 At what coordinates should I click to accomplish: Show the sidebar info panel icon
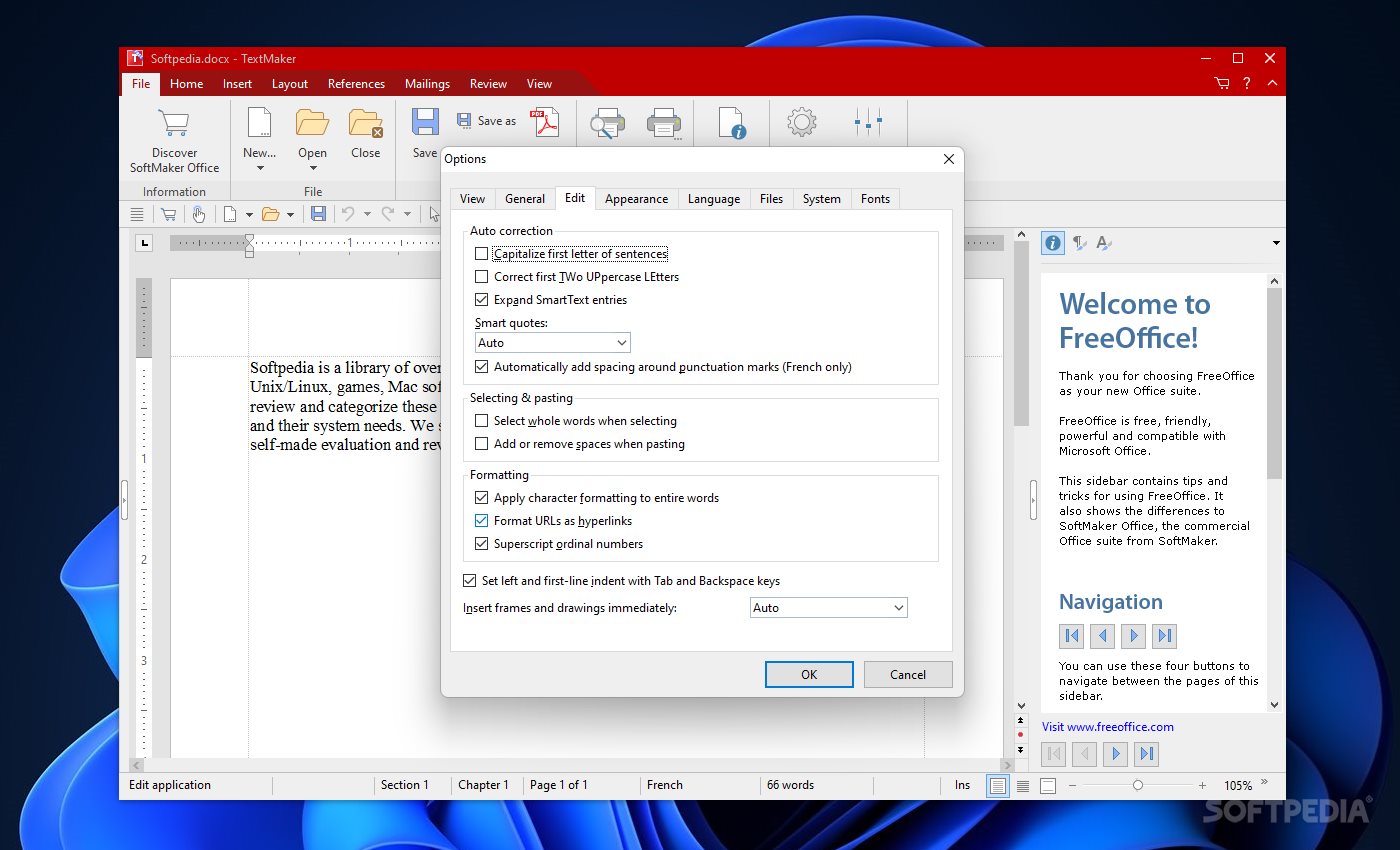tap(1053, 242)
